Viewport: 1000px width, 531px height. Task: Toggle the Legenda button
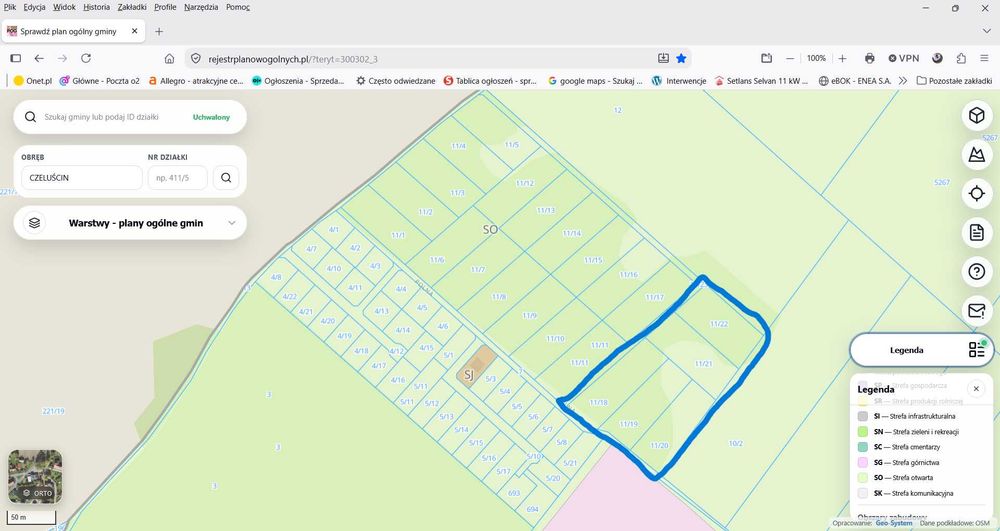tap(921, 350)
